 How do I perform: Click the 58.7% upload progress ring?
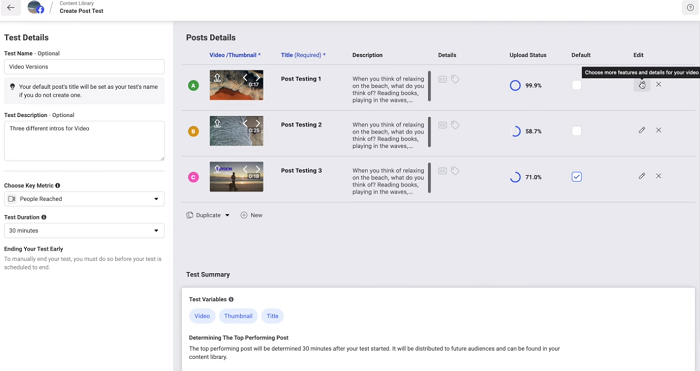pyautogui.click(x=515, y=131)
